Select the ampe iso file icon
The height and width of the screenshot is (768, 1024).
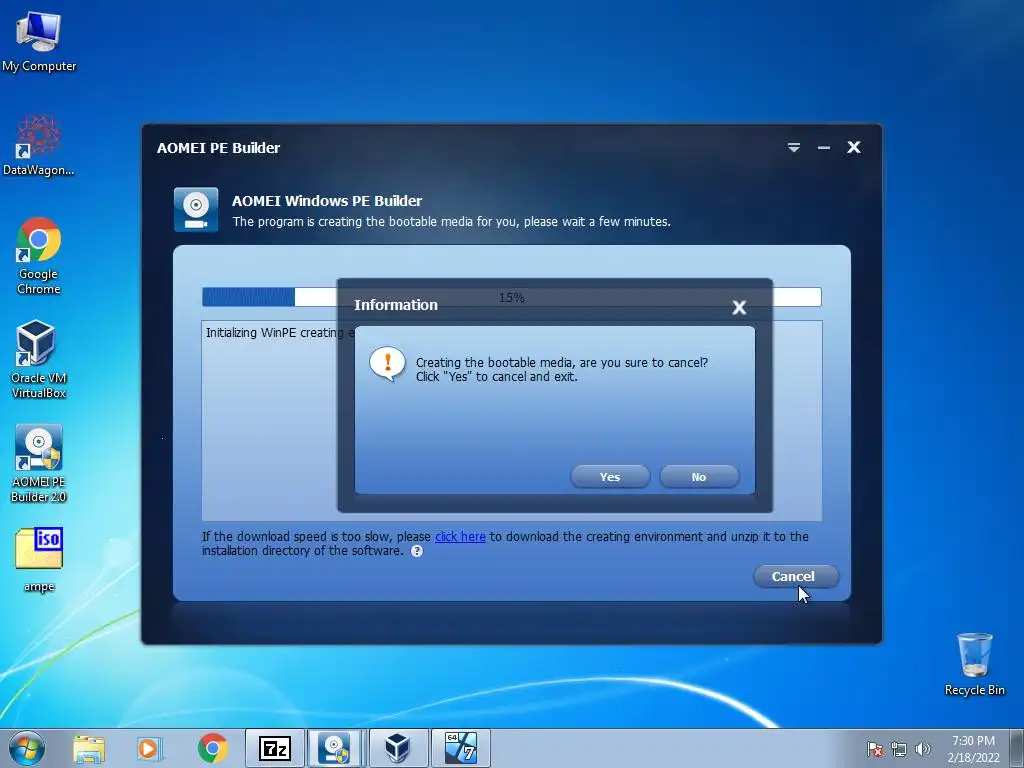click(x=39, y=560)
